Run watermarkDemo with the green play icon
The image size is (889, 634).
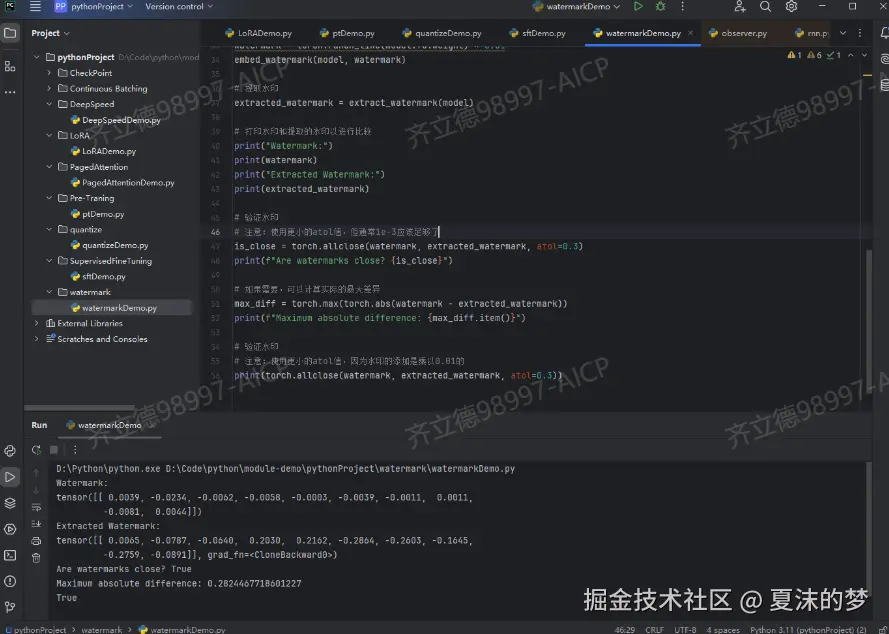pyautogui.click(x=638, y=7)
